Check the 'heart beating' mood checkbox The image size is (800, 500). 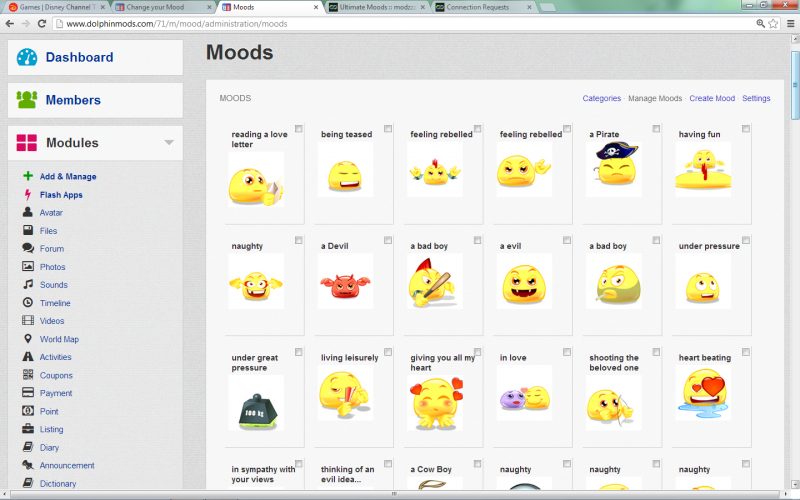click(746, 352)
